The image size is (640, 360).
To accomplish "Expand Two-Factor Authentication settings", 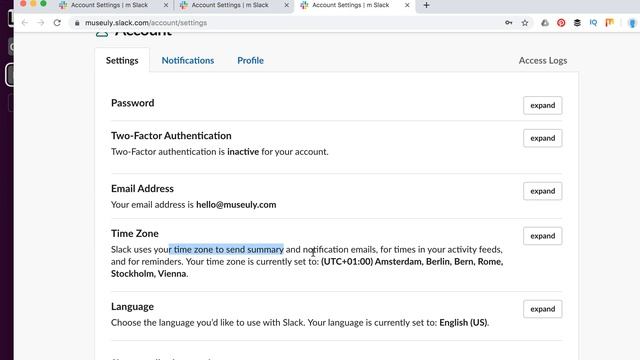I will click(x=542, y=138).
